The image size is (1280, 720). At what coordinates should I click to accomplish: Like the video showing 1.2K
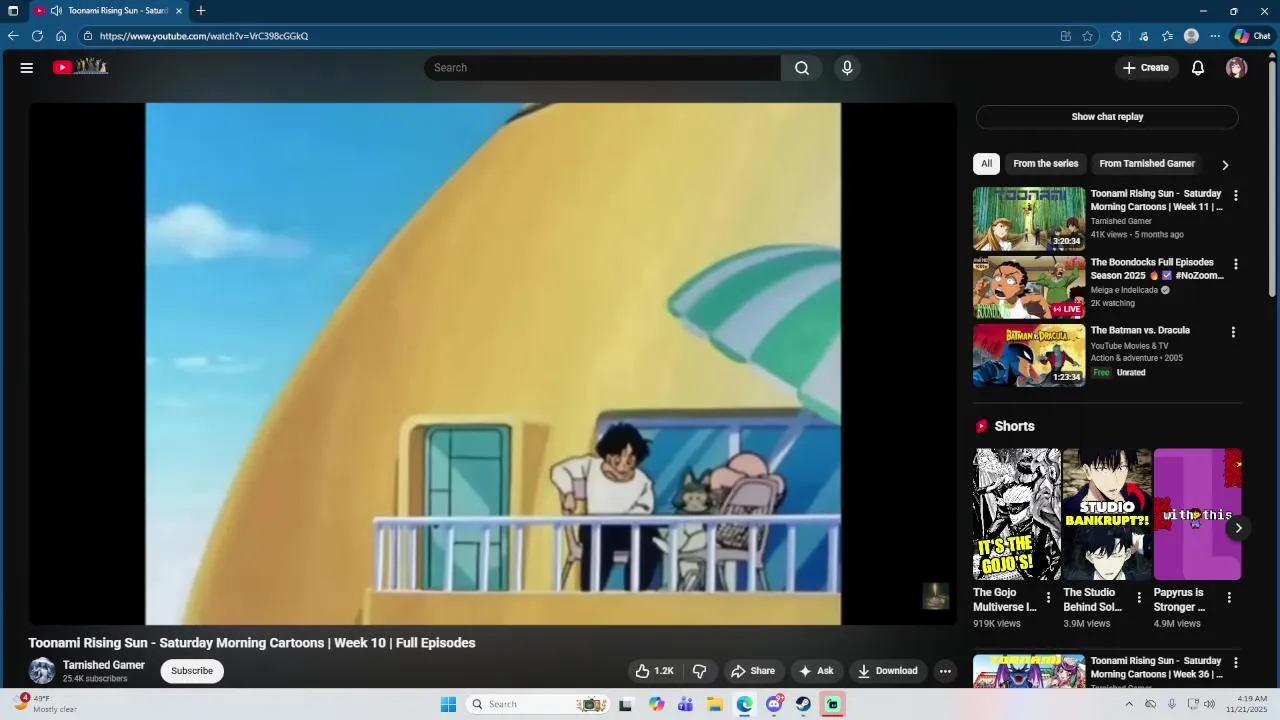pyautogui.click(x=654, y=671)
